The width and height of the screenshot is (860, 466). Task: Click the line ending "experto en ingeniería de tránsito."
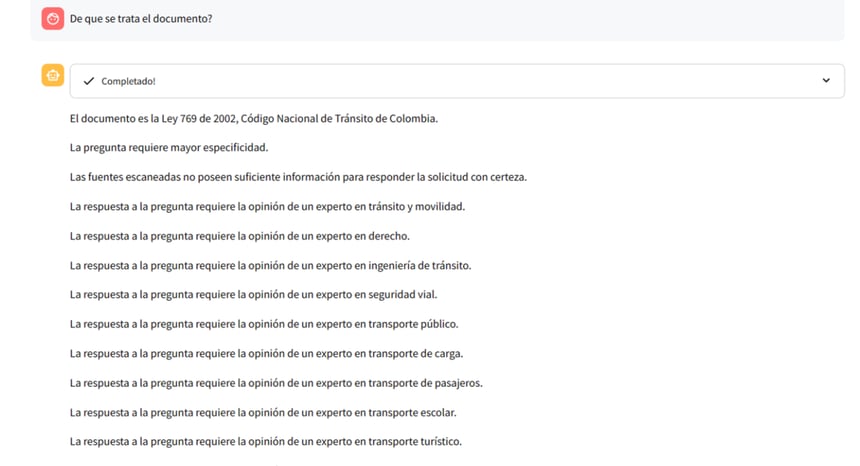[x=270, y=266]
